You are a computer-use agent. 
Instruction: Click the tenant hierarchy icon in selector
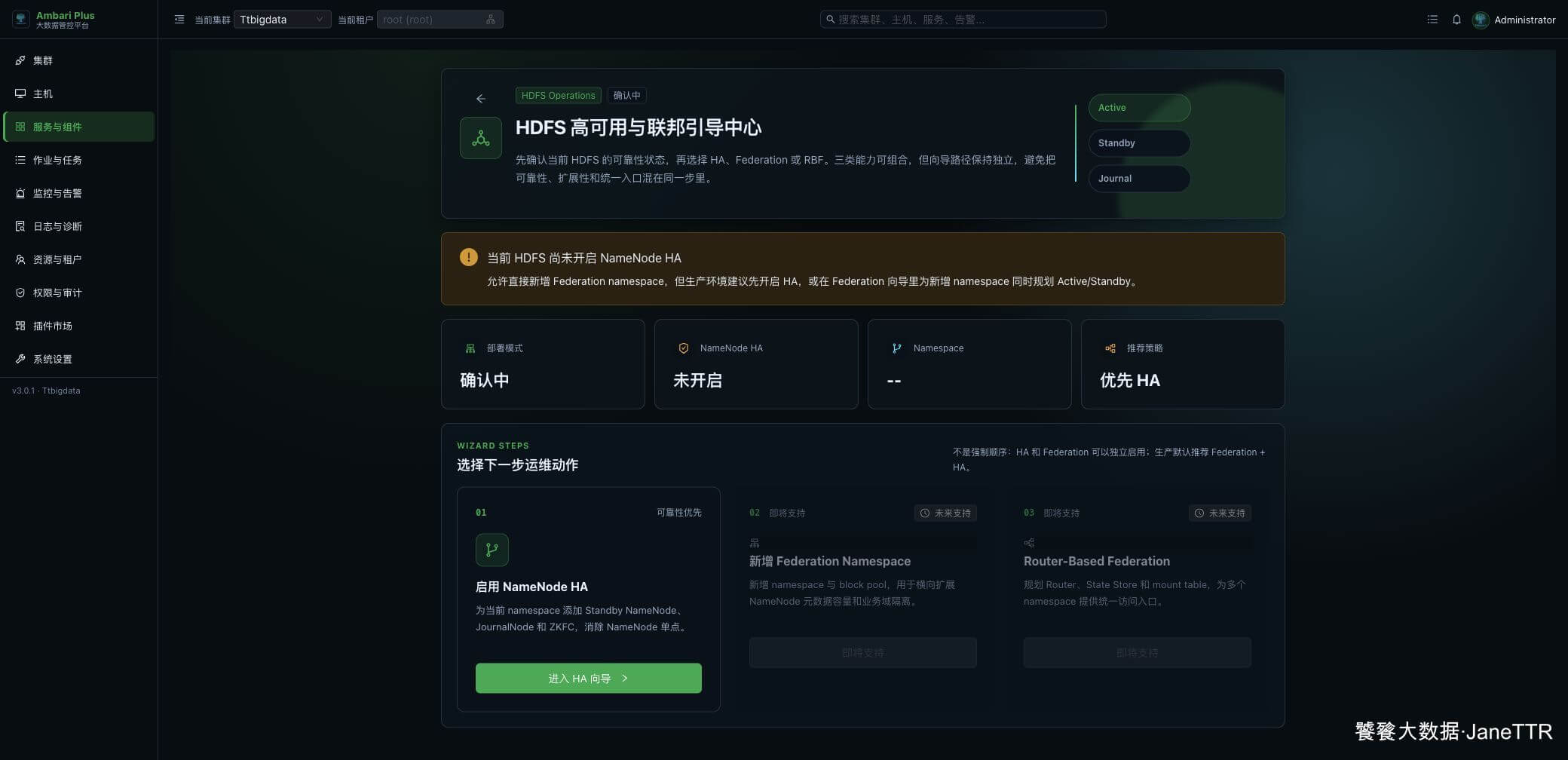[491, 20]
